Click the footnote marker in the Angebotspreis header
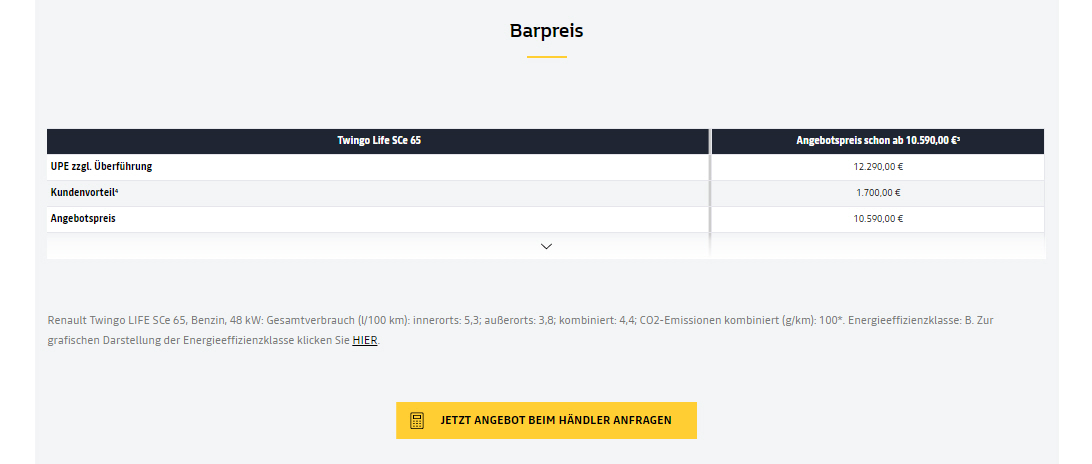This screenshot has width=1092, height=464. click(x=959, y=139)
